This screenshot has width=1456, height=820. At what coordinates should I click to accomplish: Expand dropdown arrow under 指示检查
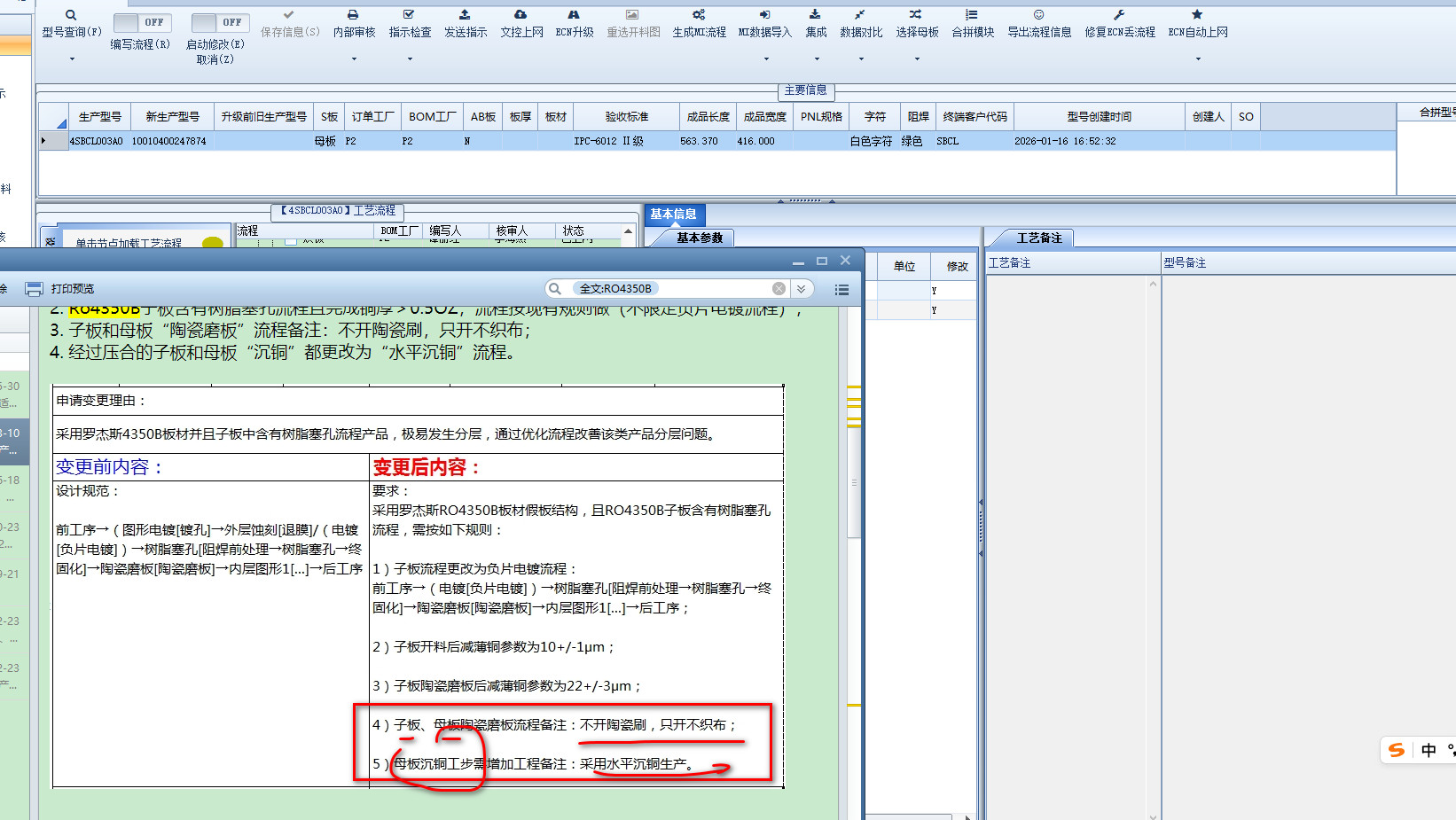[410, 59]
